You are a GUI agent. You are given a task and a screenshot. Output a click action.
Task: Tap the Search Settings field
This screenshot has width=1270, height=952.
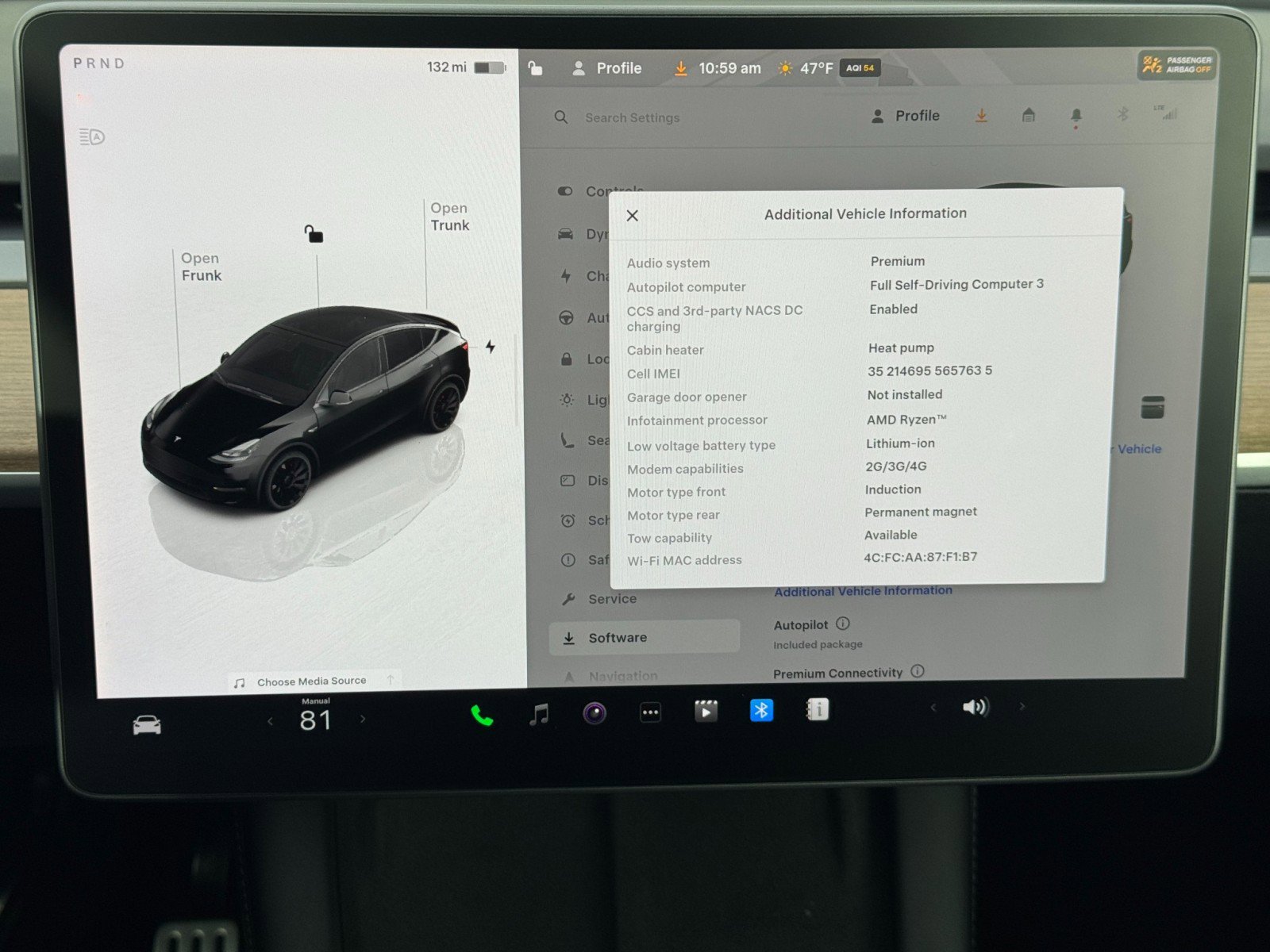point(632,117)
